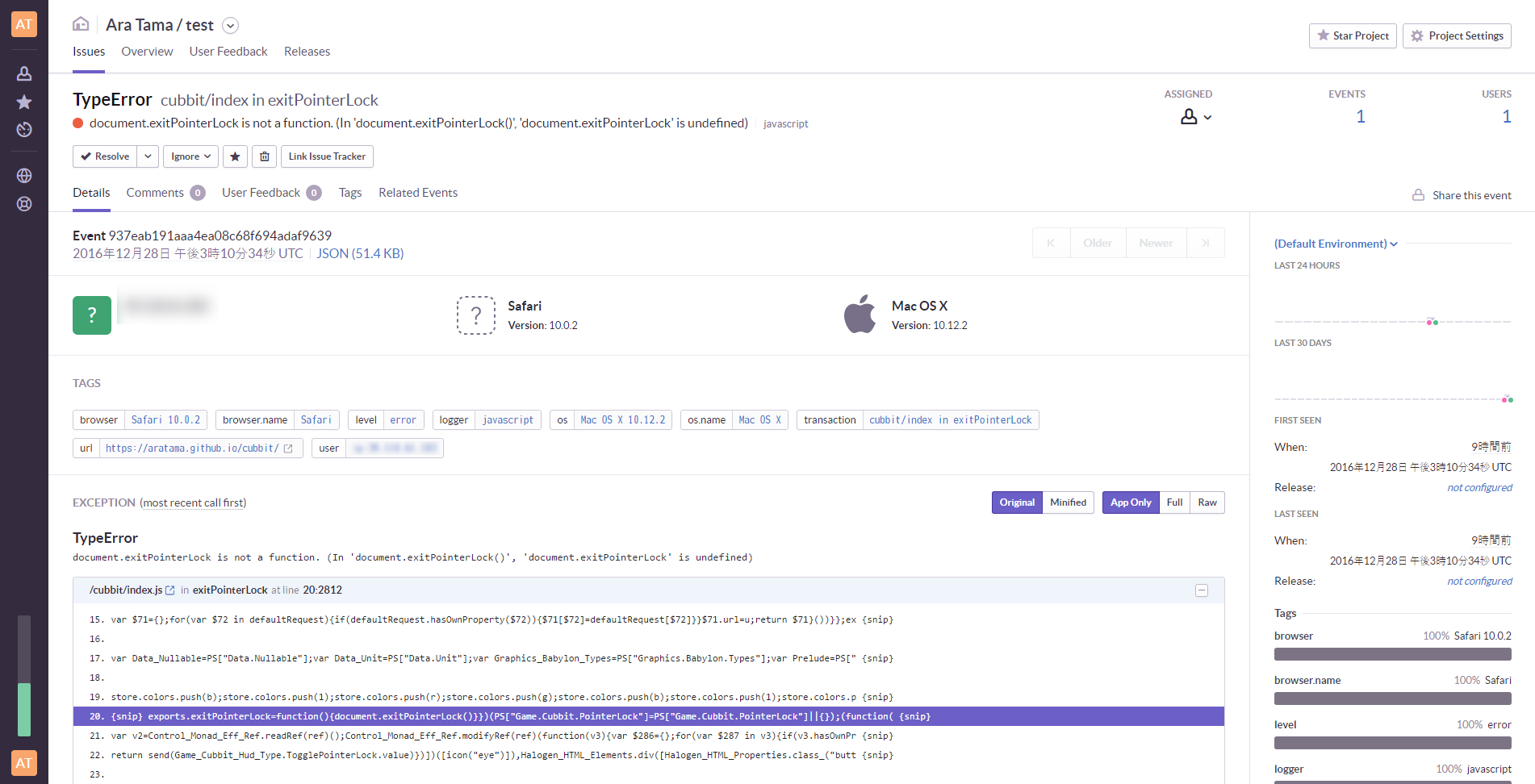The width and height of the screenshot is (1535, 784).
Task: Click the Safari 10.0.2 browser tag value
Action: tap(165, 420)
